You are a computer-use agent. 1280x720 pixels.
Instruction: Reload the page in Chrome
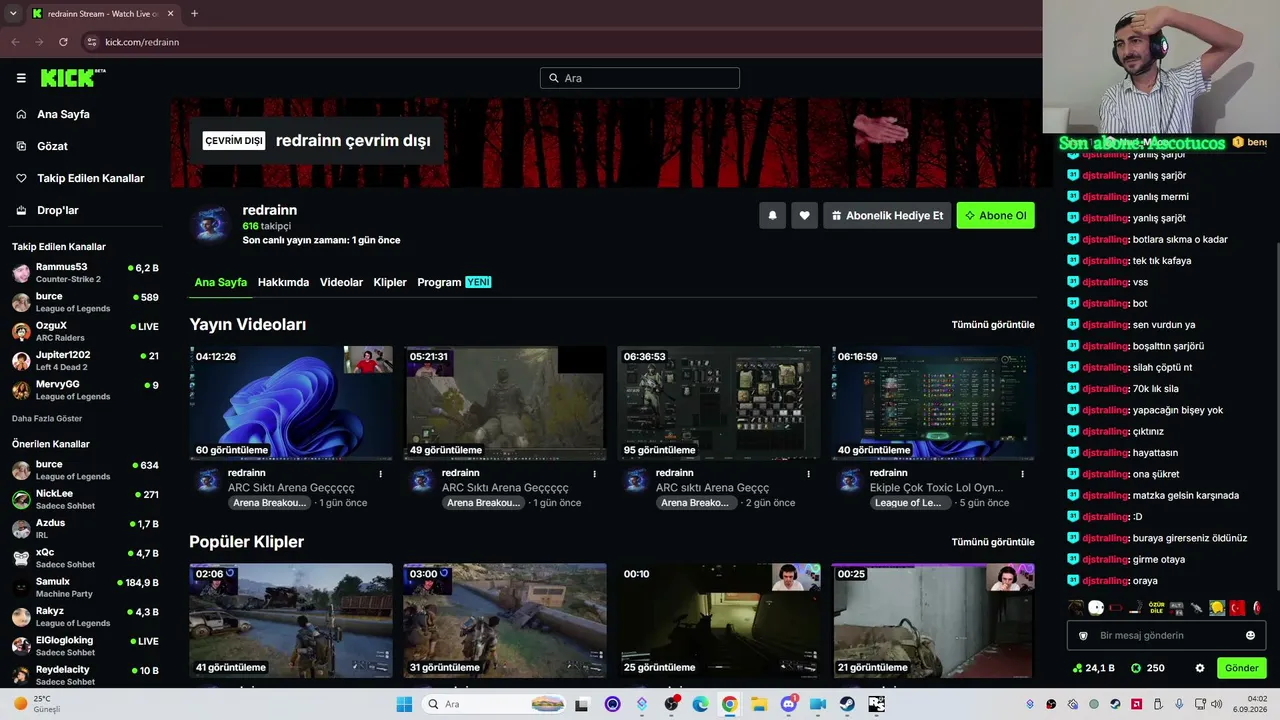click(63, 42)
